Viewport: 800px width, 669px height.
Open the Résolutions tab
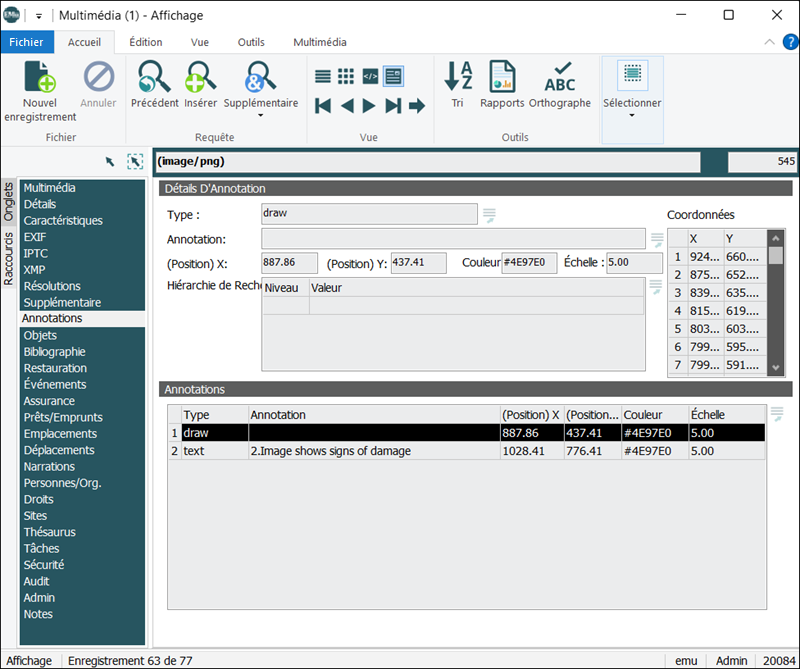[x=82, y=286]
